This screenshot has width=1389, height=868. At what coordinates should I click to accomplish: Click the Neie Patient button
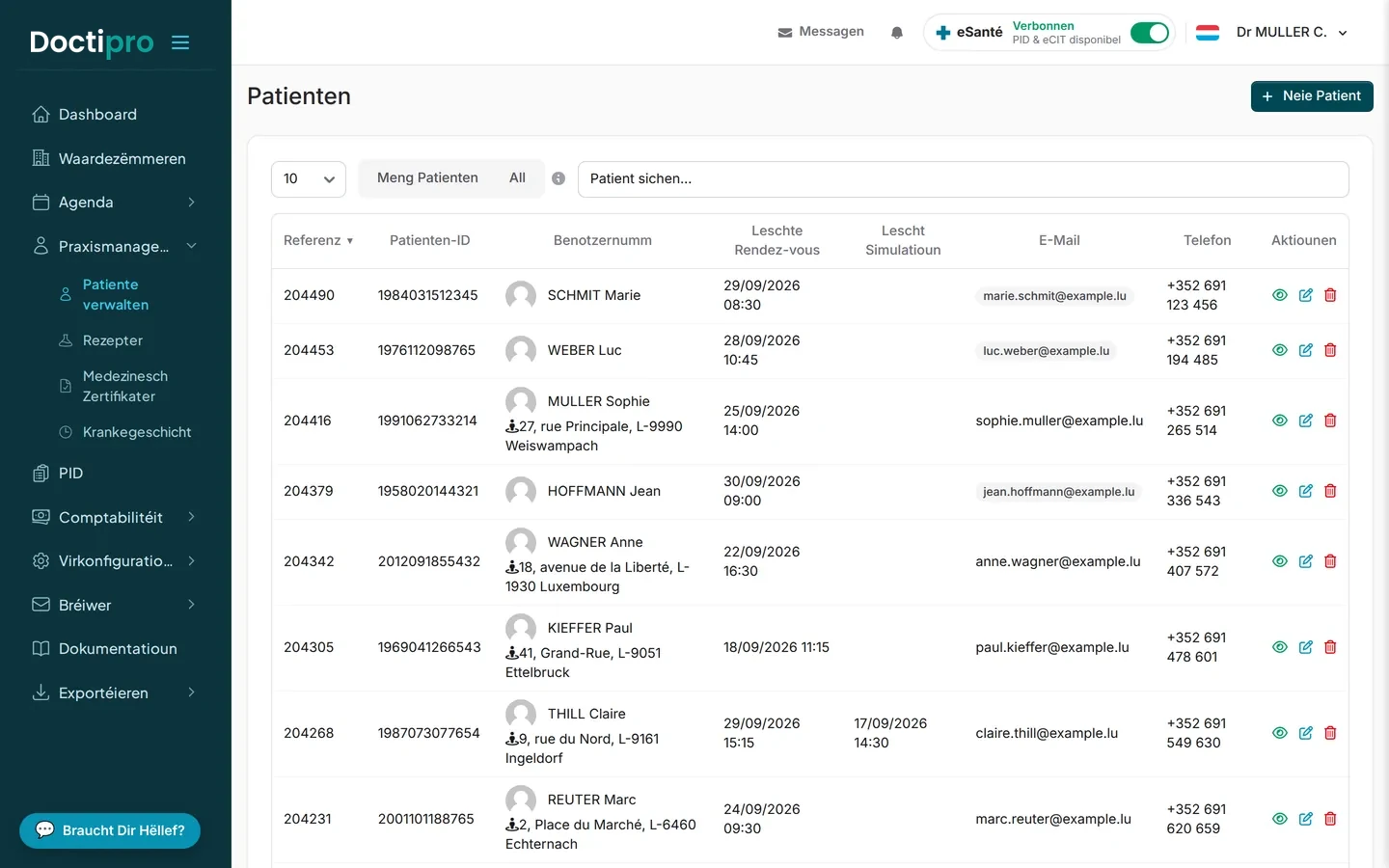[x=1312, y=96]
